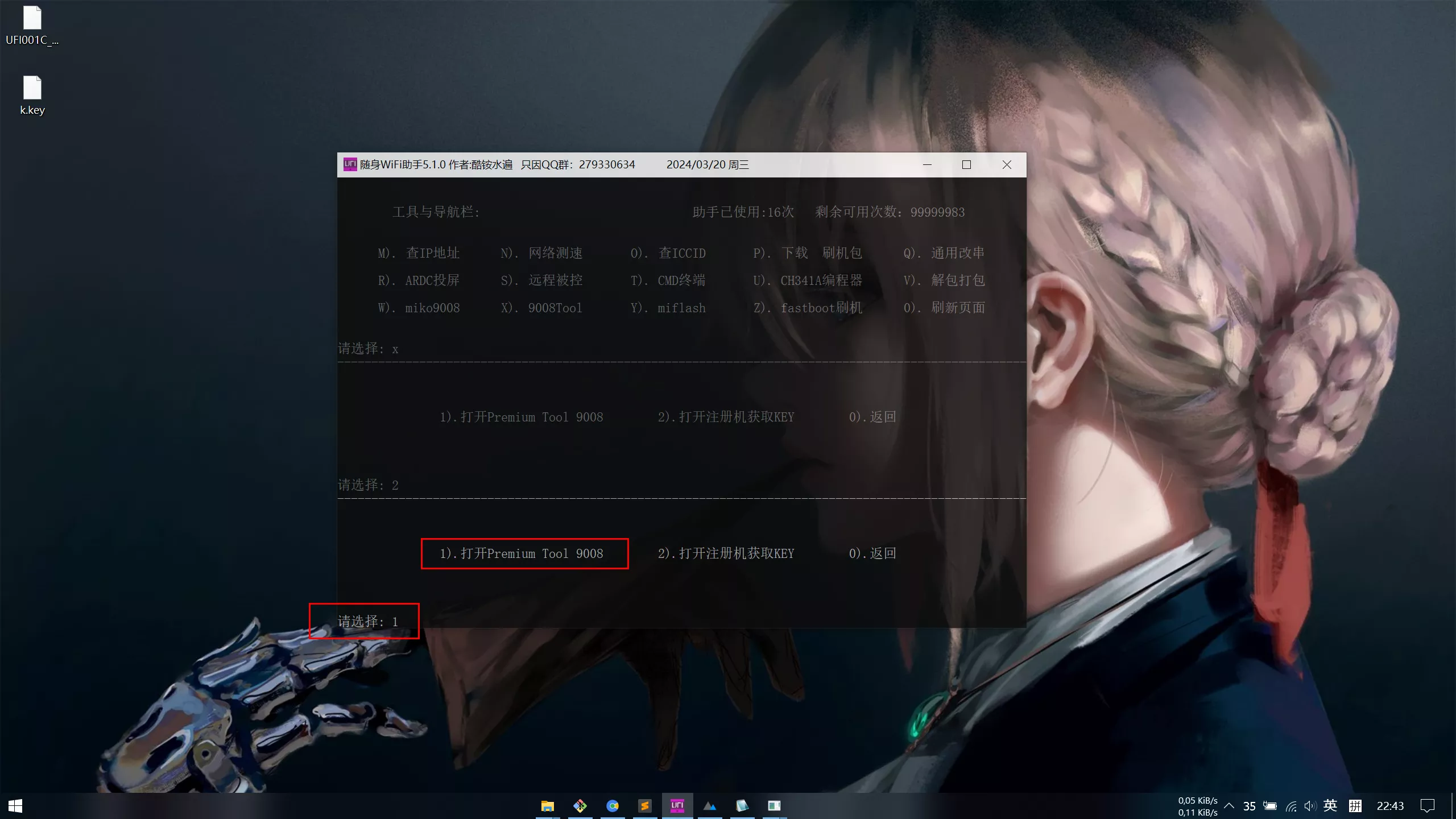
Task: Click the Z). fastboot刷机 option
Action: point(808,308)
